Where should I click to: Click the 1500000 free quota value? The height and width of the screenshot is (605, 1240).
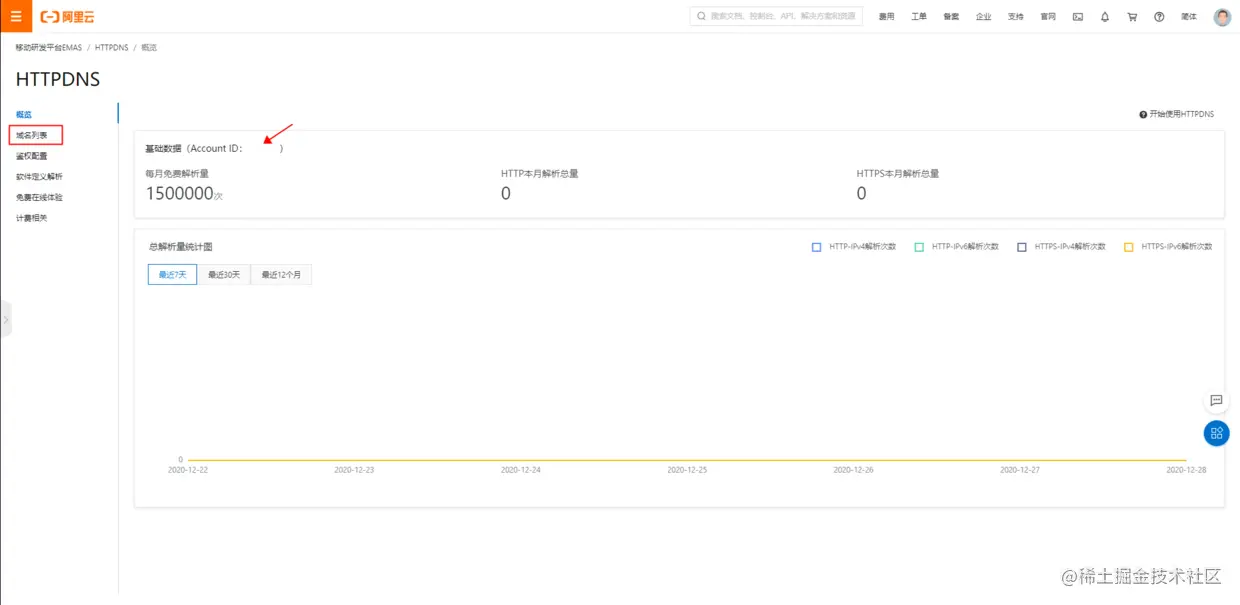(x=180, y=194)
